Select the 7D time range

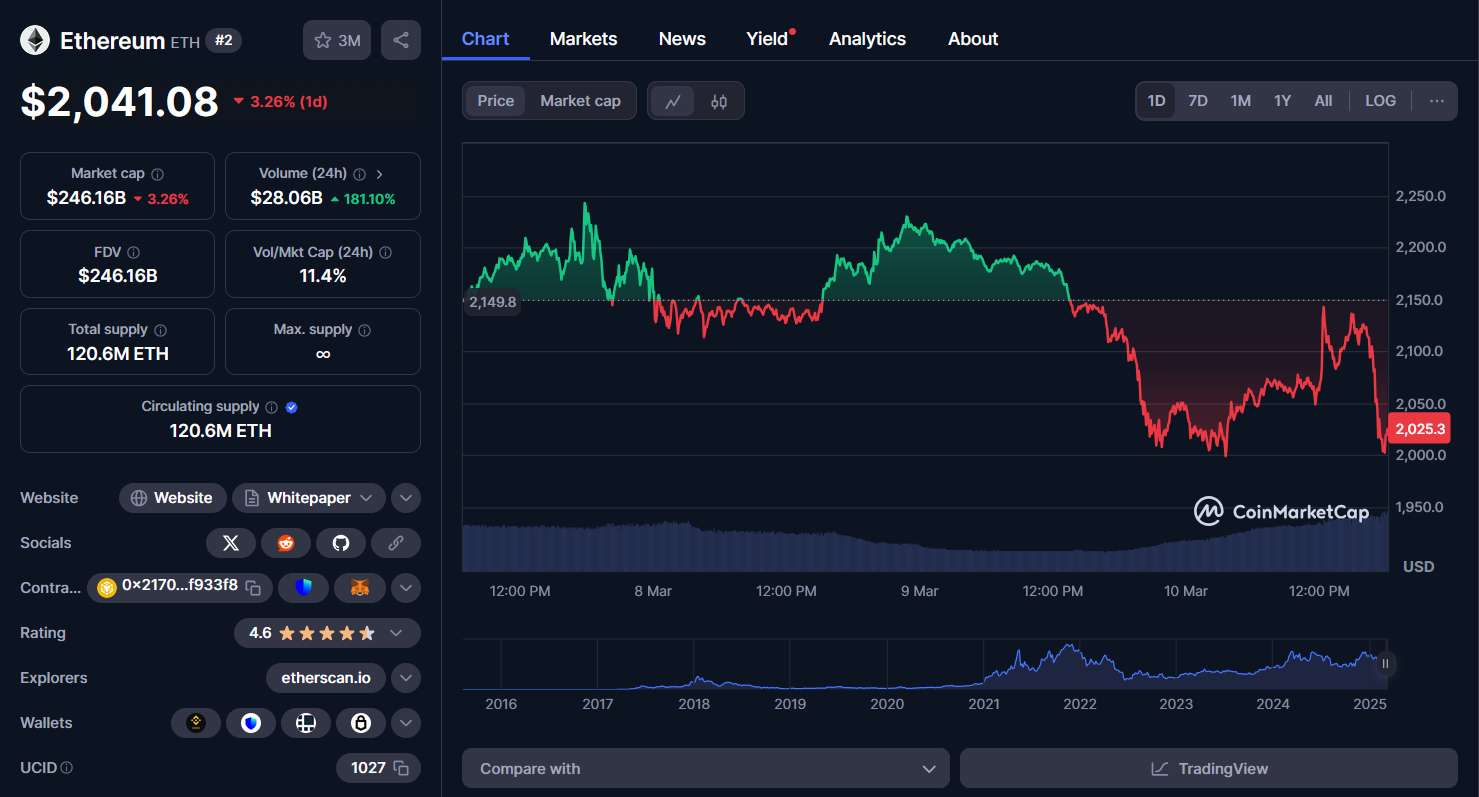1198,101
